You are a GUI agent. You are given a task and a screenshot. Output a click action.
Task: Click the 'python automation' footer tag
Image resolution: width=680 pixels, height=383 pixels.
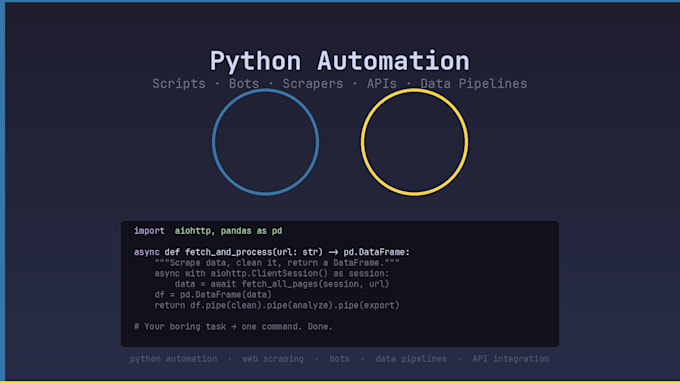[173, 359]
